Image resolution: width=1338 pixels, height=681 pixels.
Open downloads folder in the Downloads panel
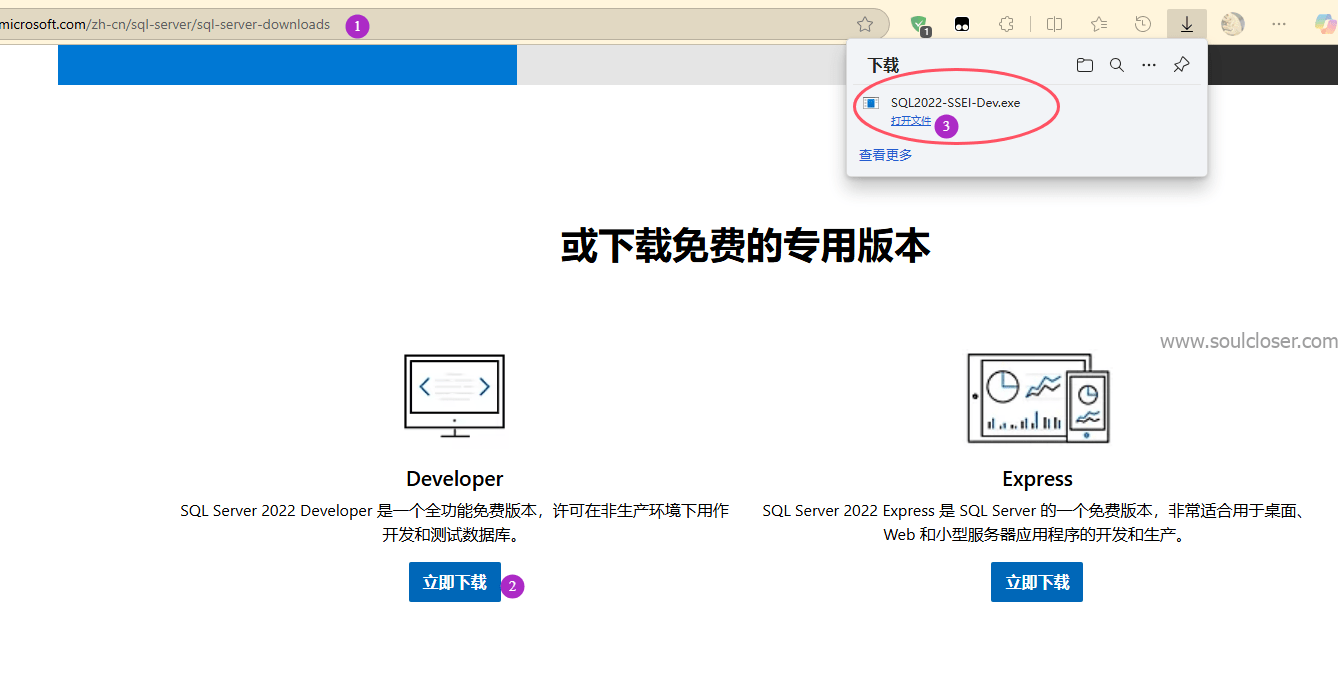[x=1085, y=65]
